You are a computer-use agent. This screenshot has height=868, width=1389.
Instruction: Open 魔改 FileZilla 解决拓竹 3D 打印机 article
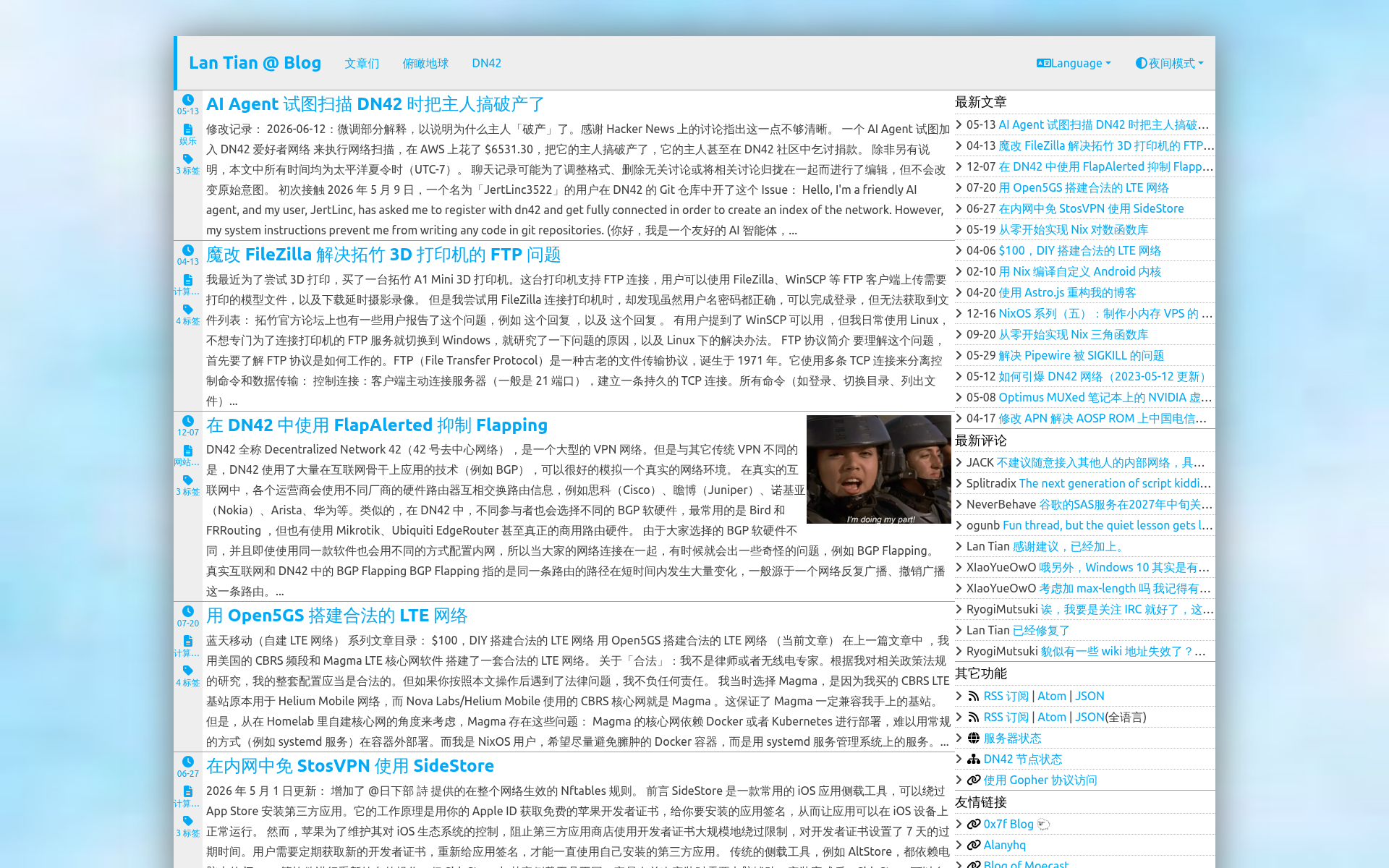pos(383,255)
